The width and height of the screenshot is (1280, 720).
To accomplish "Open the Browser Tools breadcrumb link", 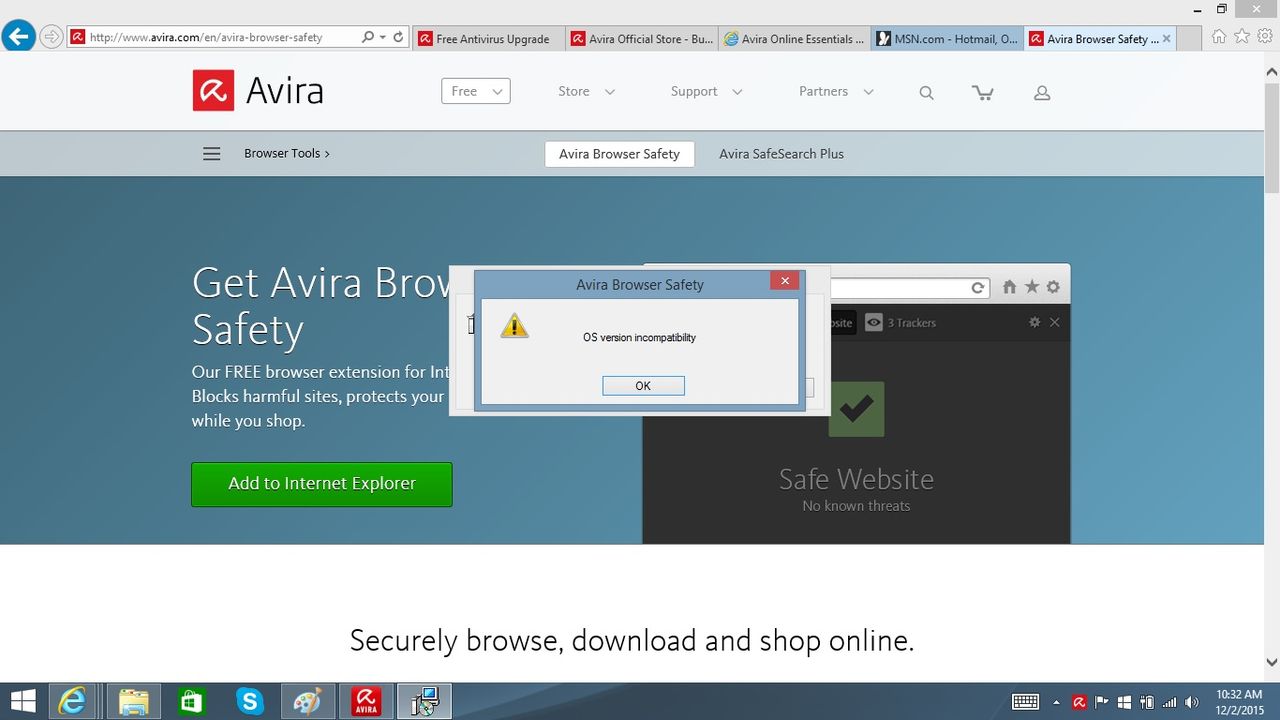I will point(287,154).
